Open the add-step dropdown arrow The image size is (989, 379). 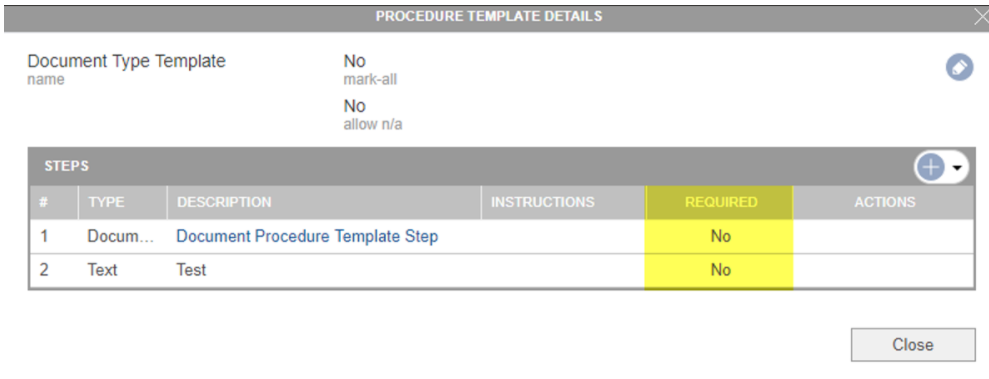[x=957, y=168]
